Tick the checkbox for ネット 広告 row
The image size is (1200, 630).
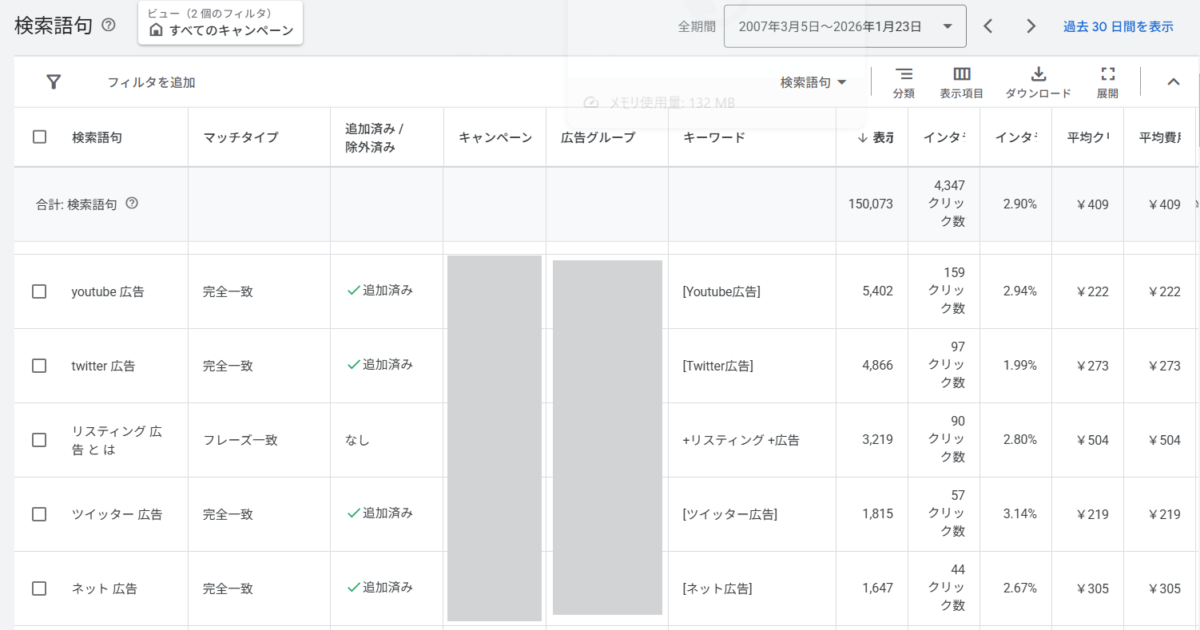coord(40,588)
